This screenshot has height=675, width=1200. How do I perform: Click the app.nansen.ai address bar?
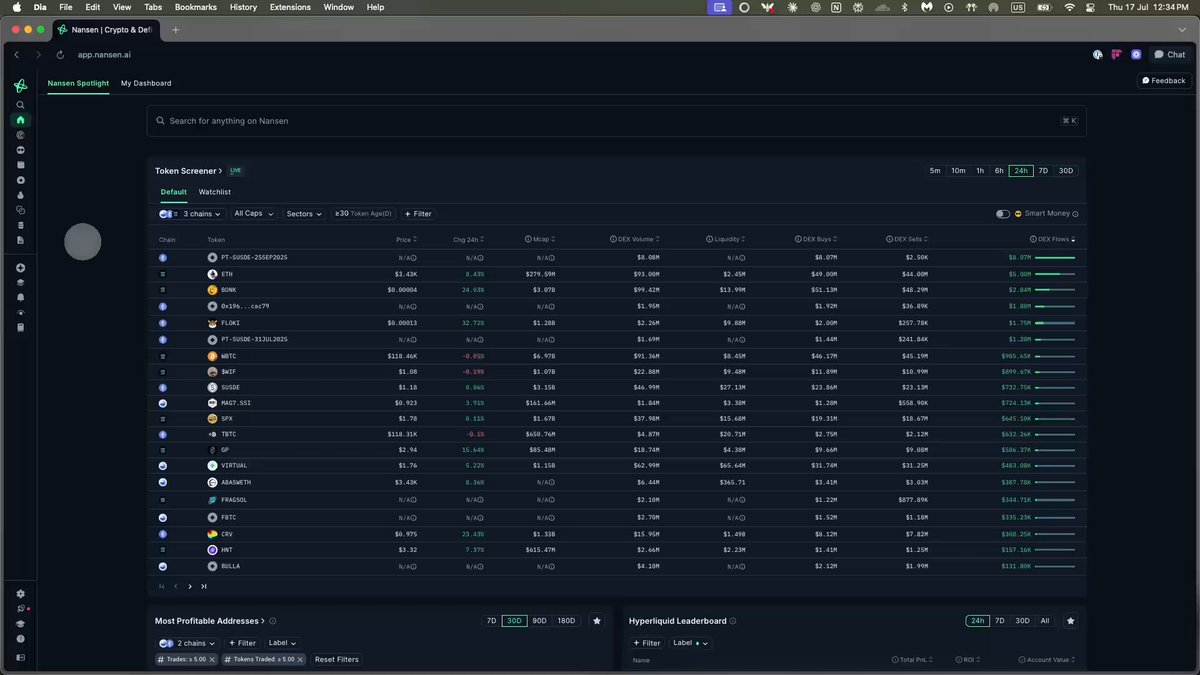[104, 55]
